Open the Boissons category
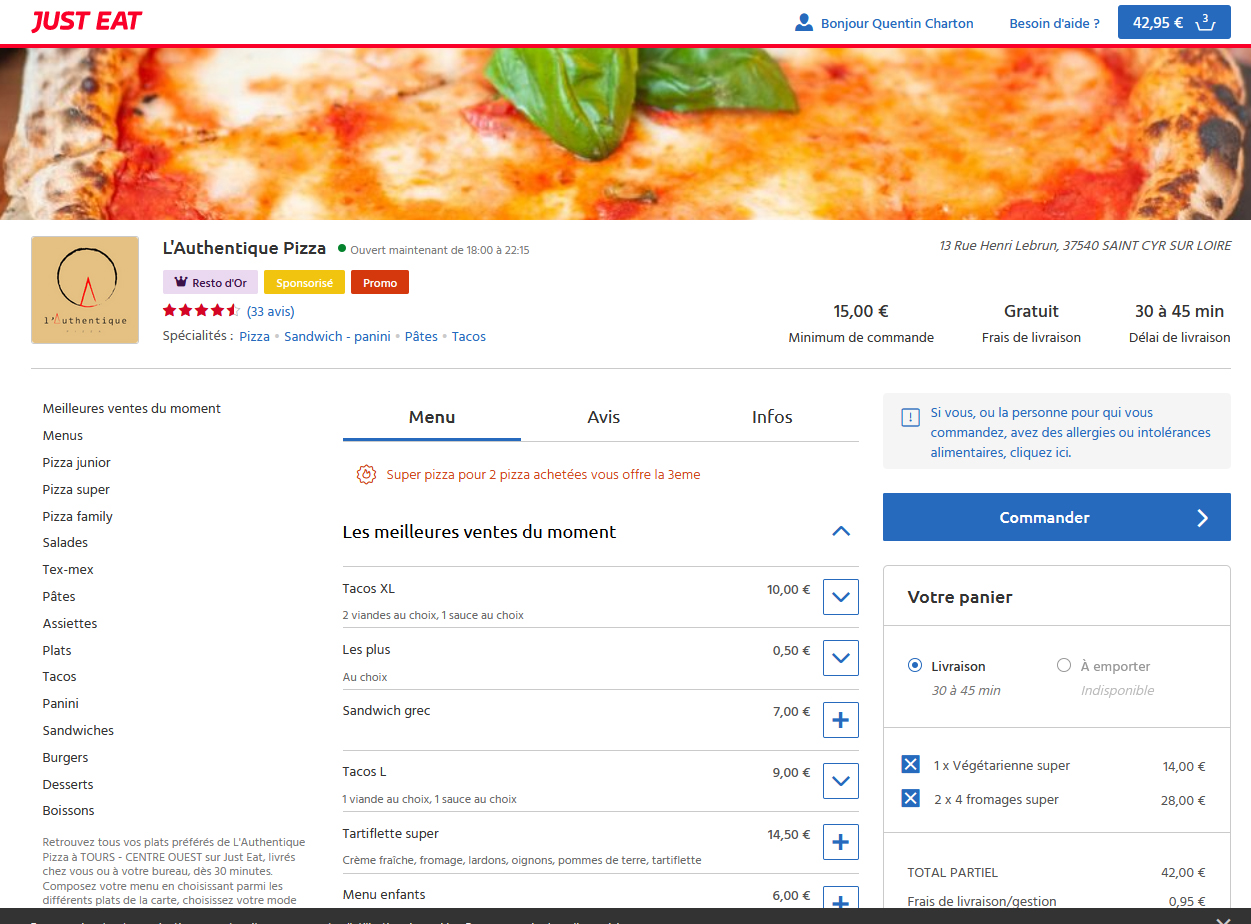1251x924 pixels. tap(69, 811)
